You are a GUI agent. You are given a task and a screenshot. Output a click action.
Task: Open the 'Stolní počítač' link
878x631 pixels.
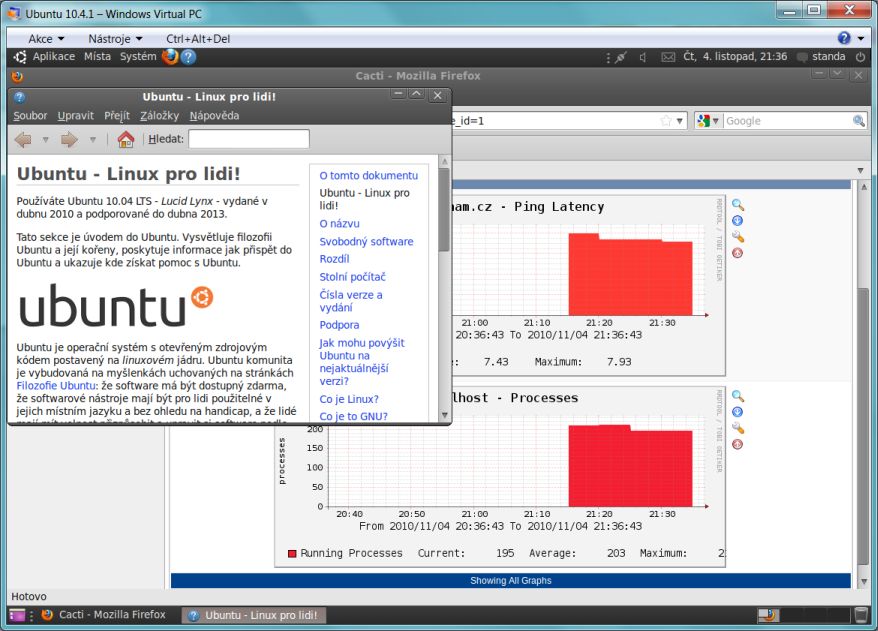352,277
